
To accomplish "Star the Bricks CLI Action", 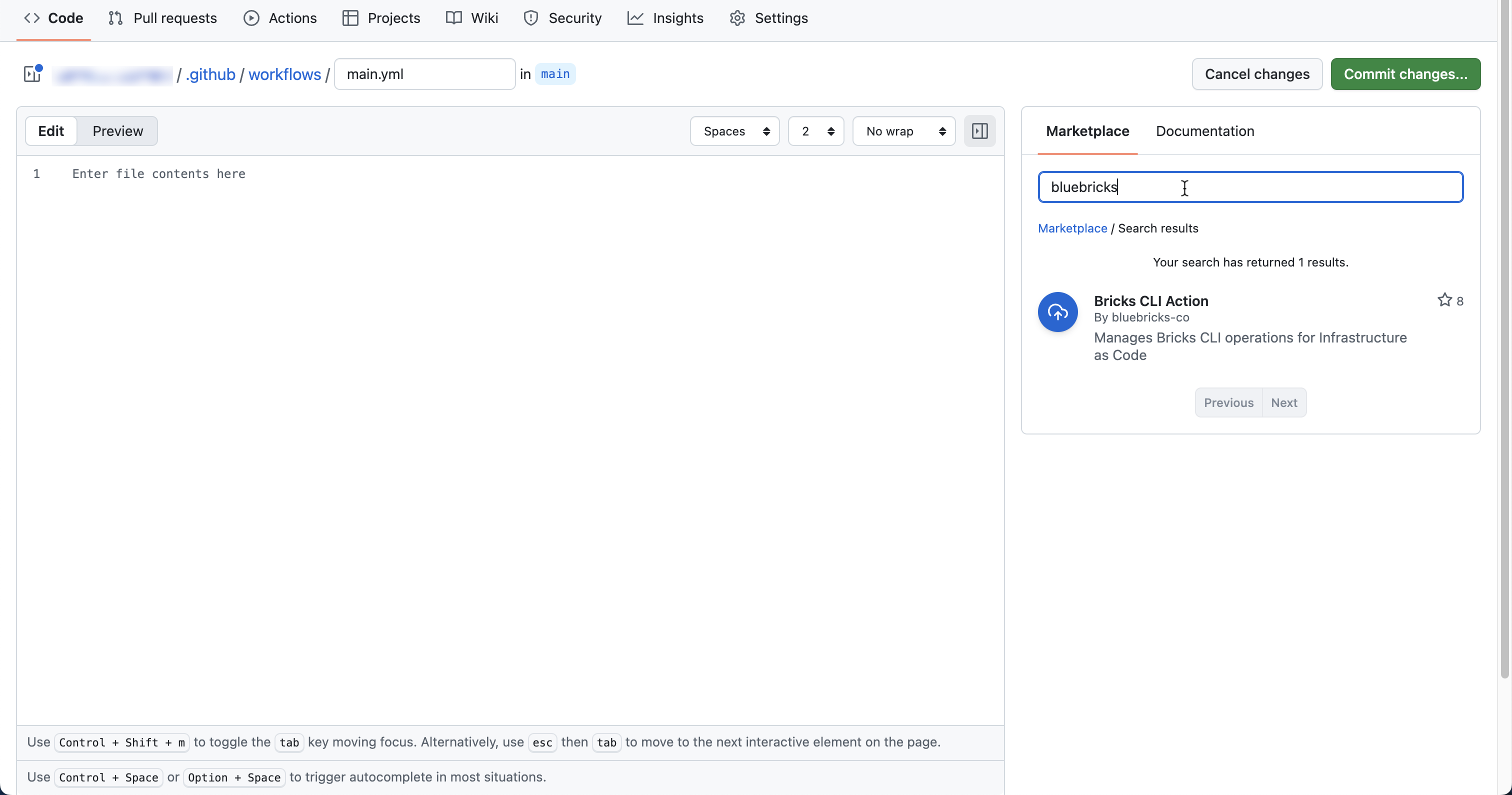I will click(x=1444, y=300).
